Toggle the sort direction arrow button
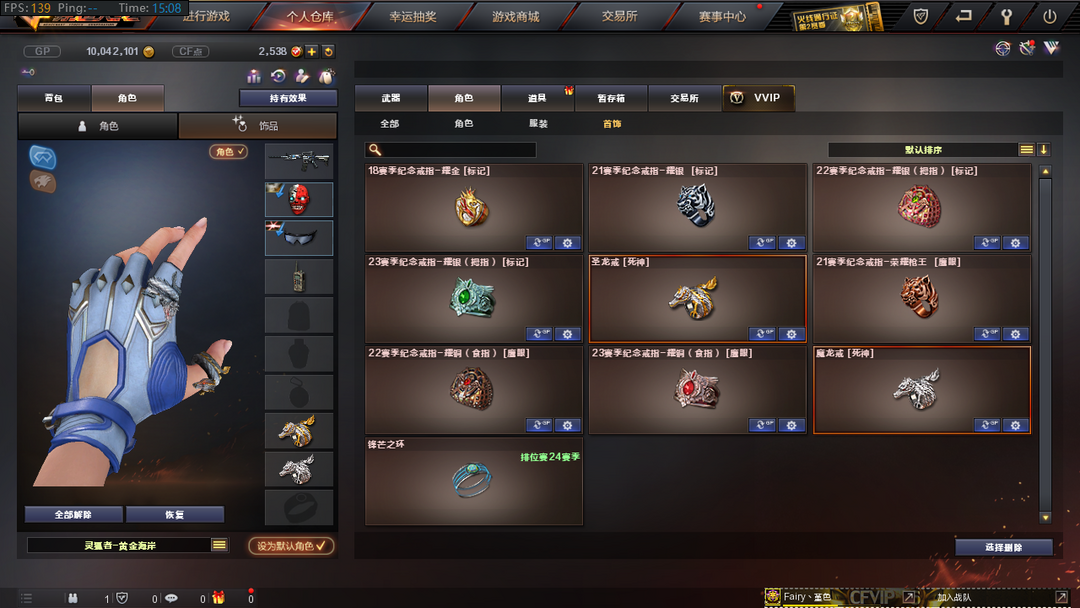This screenshot has width=1080, height=608. pyautogui.click(x=1043, y=149)
